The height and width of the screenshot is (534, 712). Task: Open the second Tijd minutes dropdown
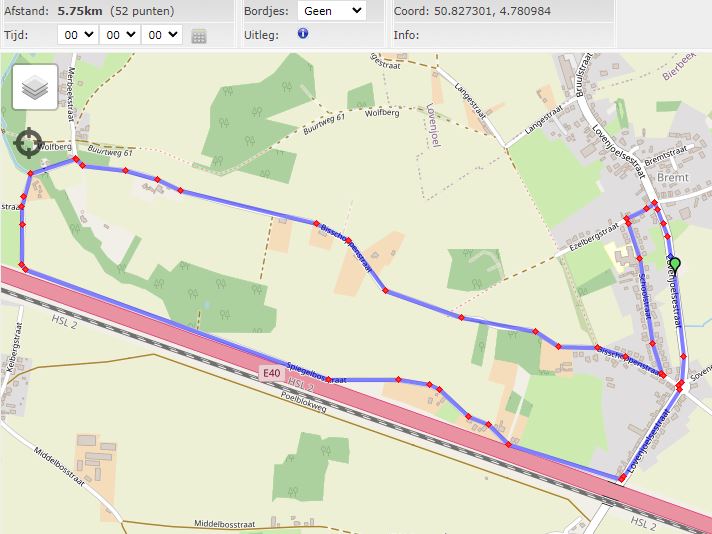[x=119, y=34]
